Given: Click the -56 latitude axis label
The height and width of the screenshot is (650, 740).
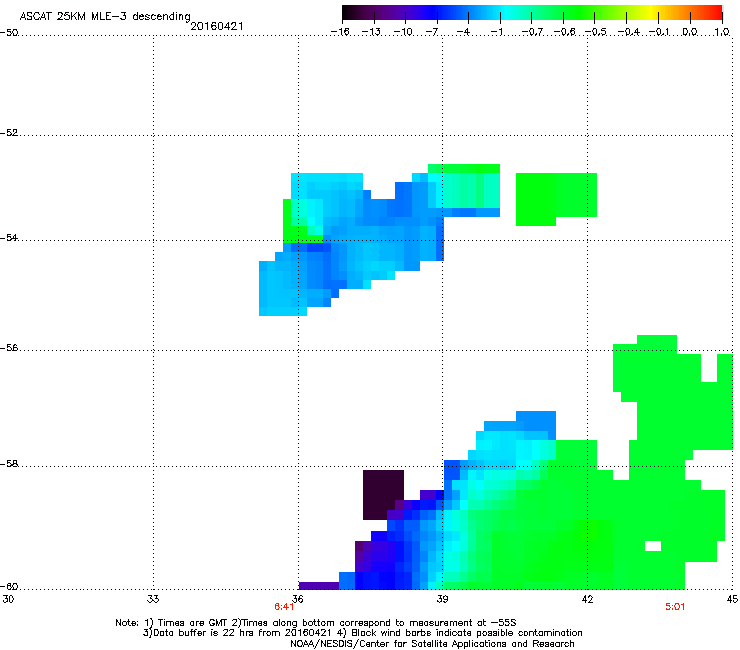Looking at the screenshot, I should (x=9, y=348).
